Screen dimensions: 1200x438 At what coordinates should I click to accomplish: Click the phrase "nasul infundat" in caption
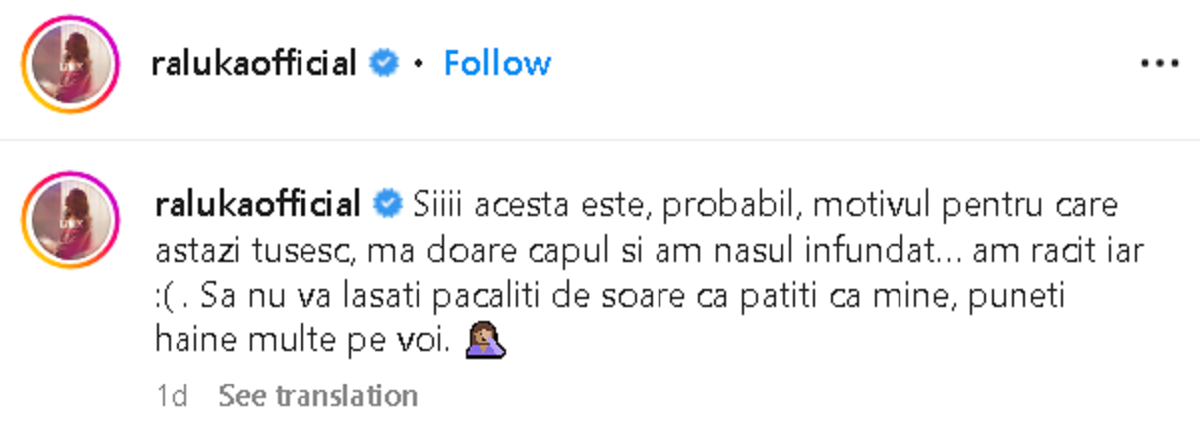tap(828, 252)
